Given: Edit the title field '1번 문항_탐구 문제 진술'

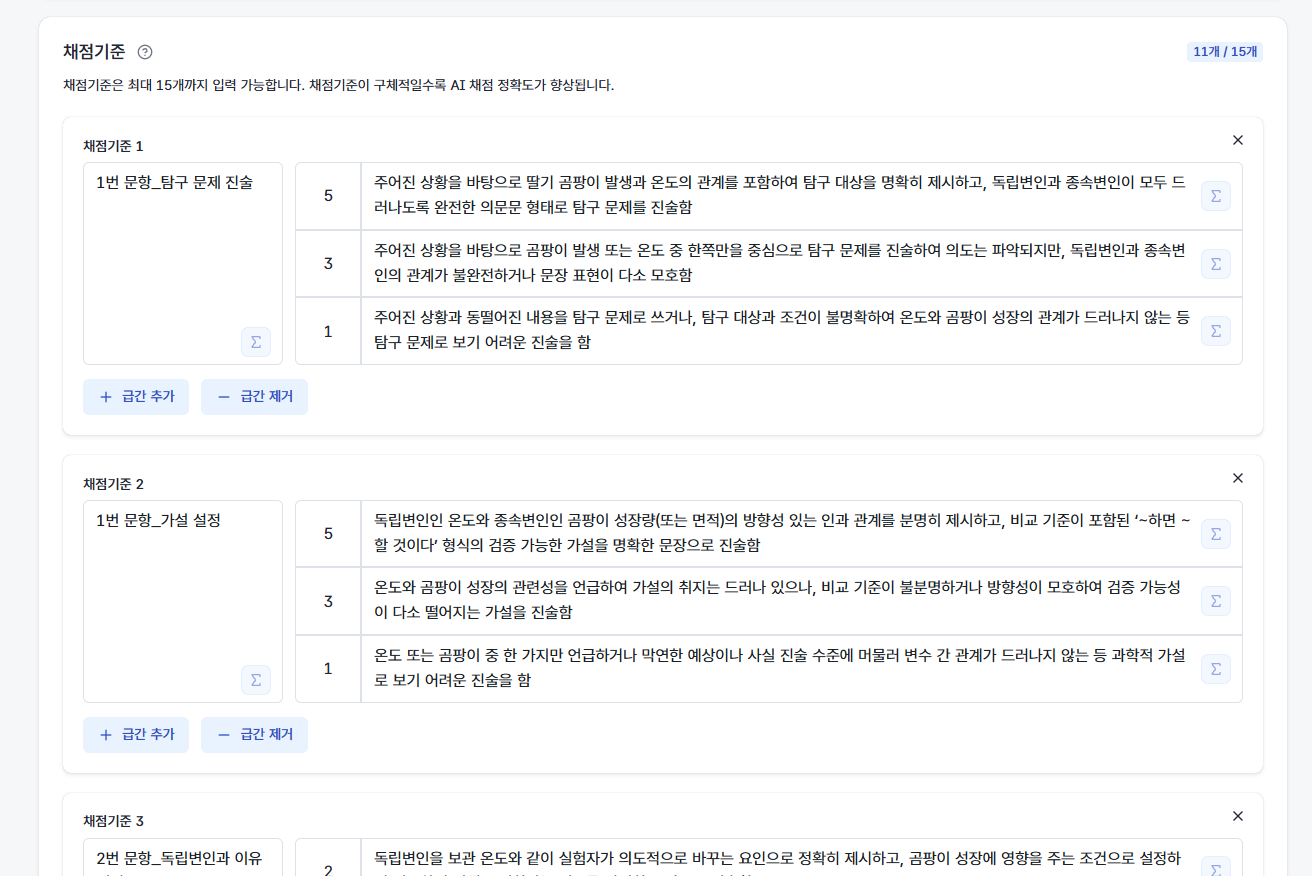Looking at the screenshot, I should 183,264.
